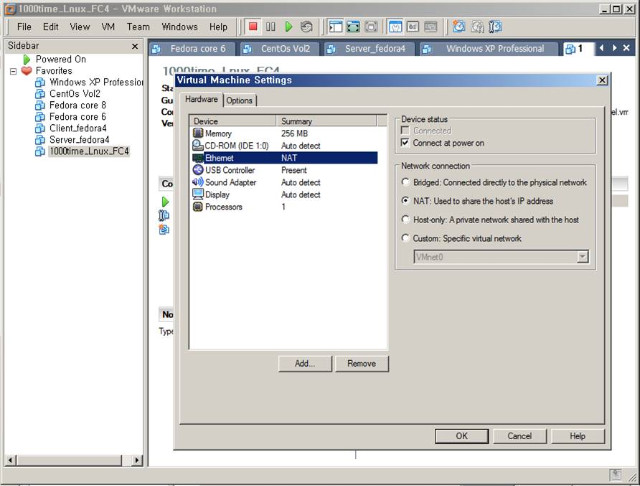Screen dimensions: 640x486
Task: Switch to the Options tab
Action: 240,100
